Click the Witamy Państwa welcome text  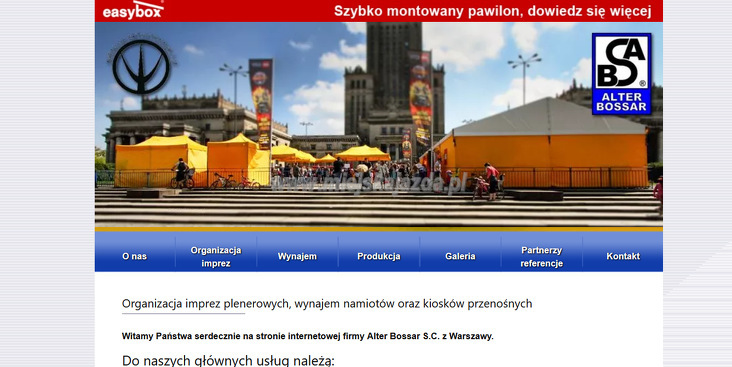pyautogui.click(x=307, y=336)
